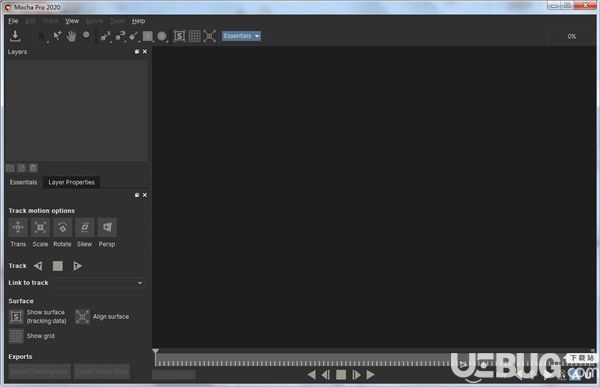Close the Layers panel
Image resolution: width=600 pixels, height=387 pixels.
click(x=145, y=52)
